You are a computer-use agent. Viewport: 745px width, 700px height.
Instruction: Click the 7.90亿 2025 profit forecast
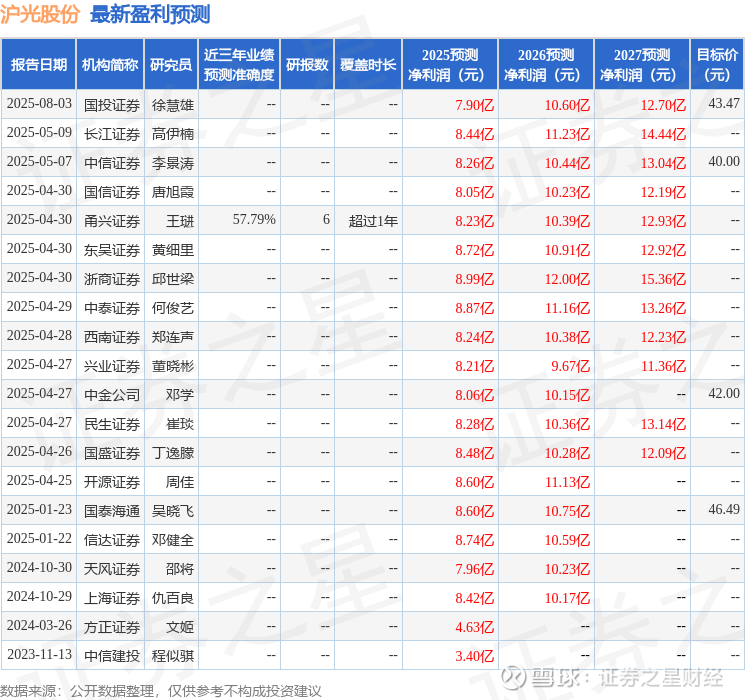[474, 105]
